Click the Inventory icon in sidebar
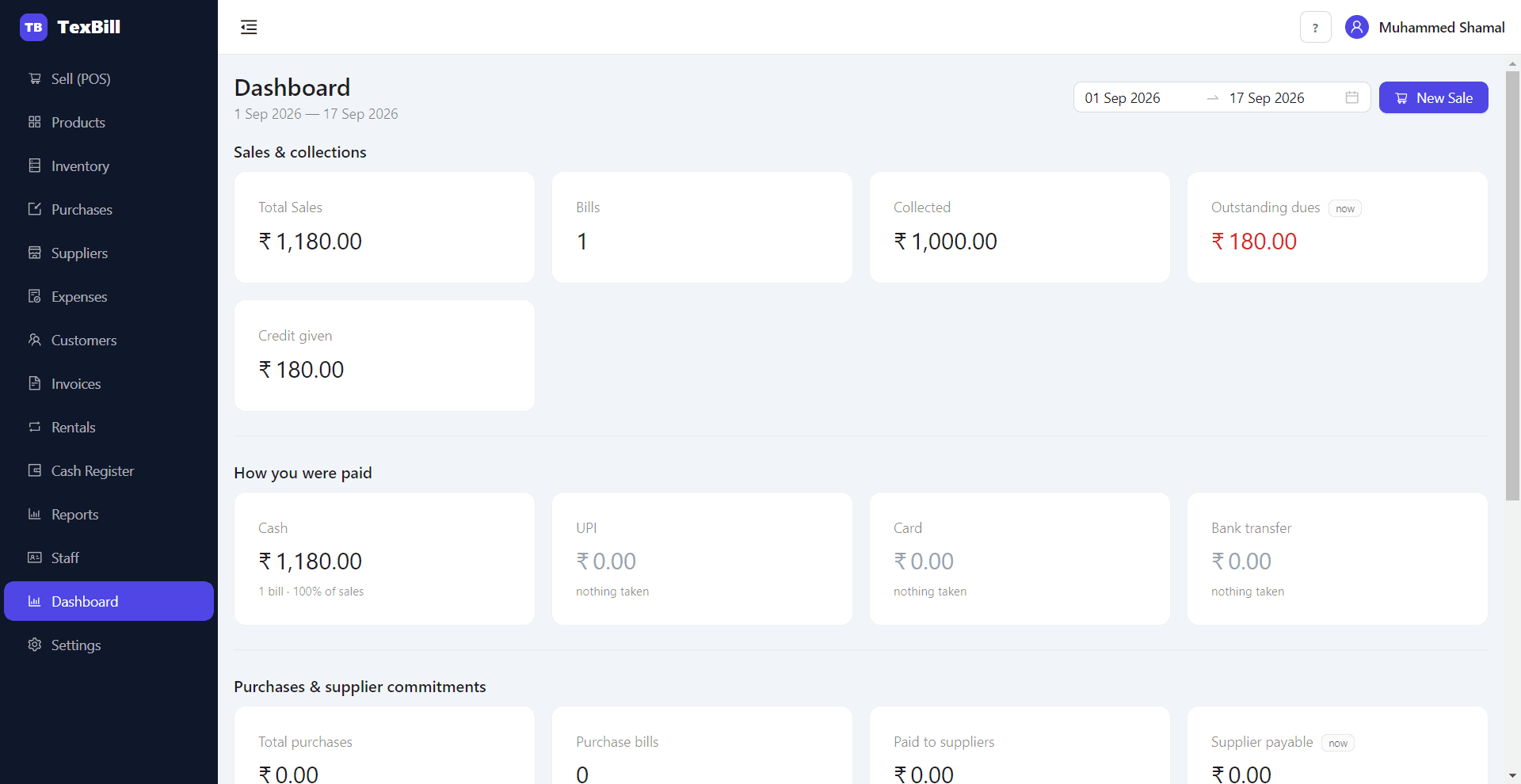1521x784 pixels. 35,166
